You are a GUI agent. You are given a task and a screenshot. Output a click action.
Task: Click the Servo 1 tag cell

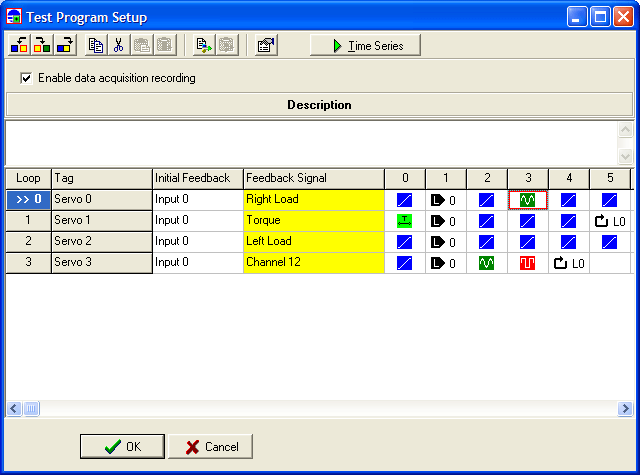(x=102, y=221)
